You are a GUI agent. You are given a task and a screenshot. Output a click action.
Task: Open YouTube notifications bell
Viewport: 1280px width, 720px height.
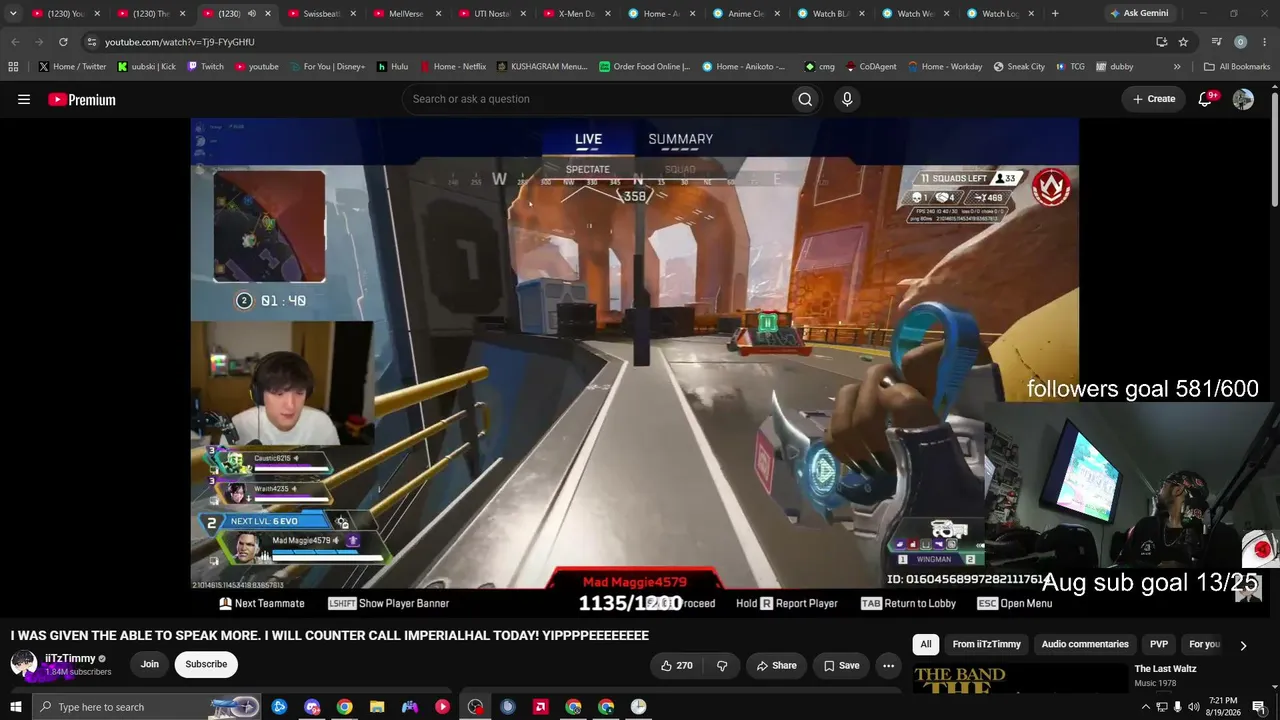(x=1206, y=99)
